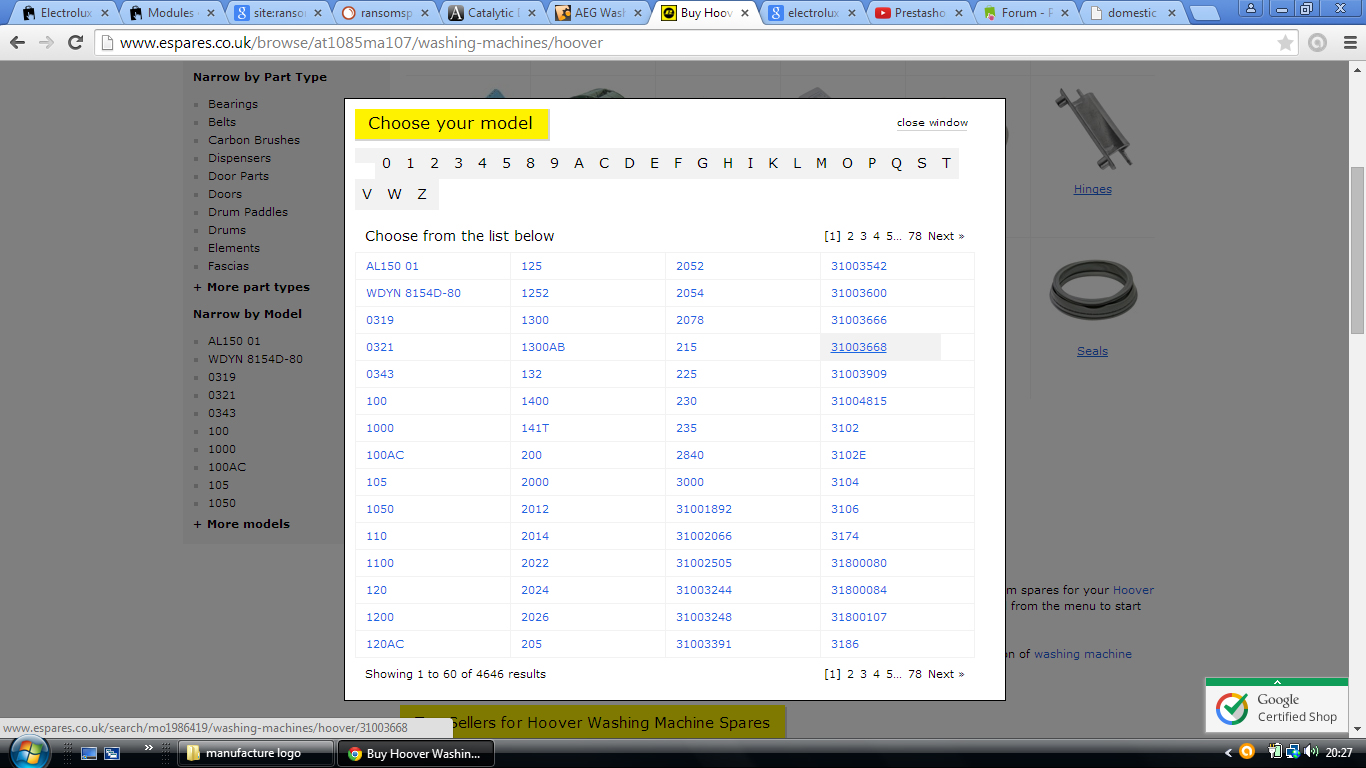
Task: Bookmark this page with the star
Action: pyautogui.click(x=1286, y=43)
